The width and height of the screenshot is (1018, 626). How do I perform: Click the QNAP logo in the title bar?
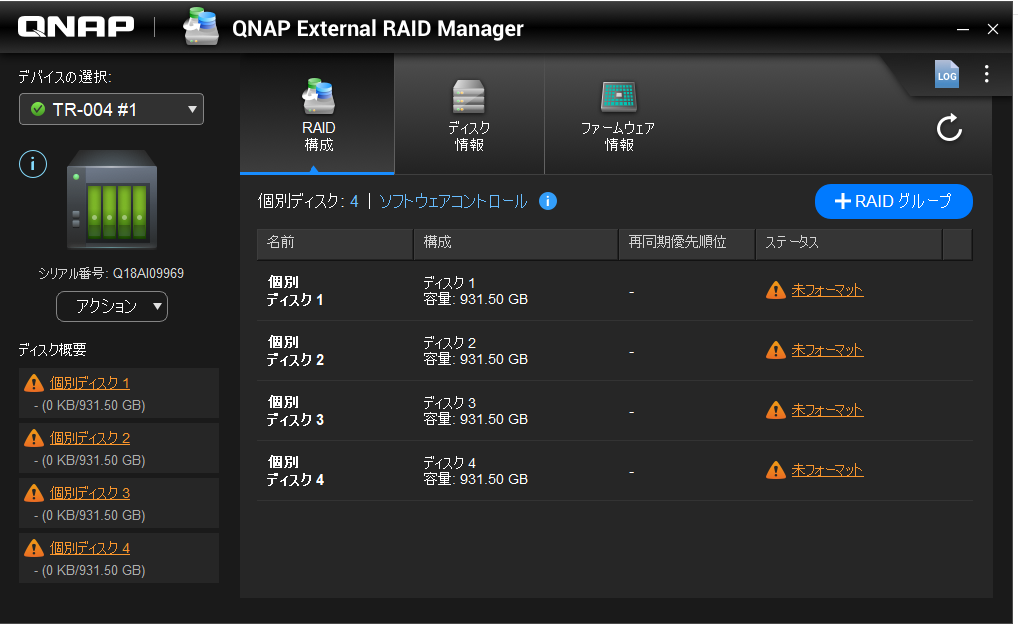pos(76,28)
